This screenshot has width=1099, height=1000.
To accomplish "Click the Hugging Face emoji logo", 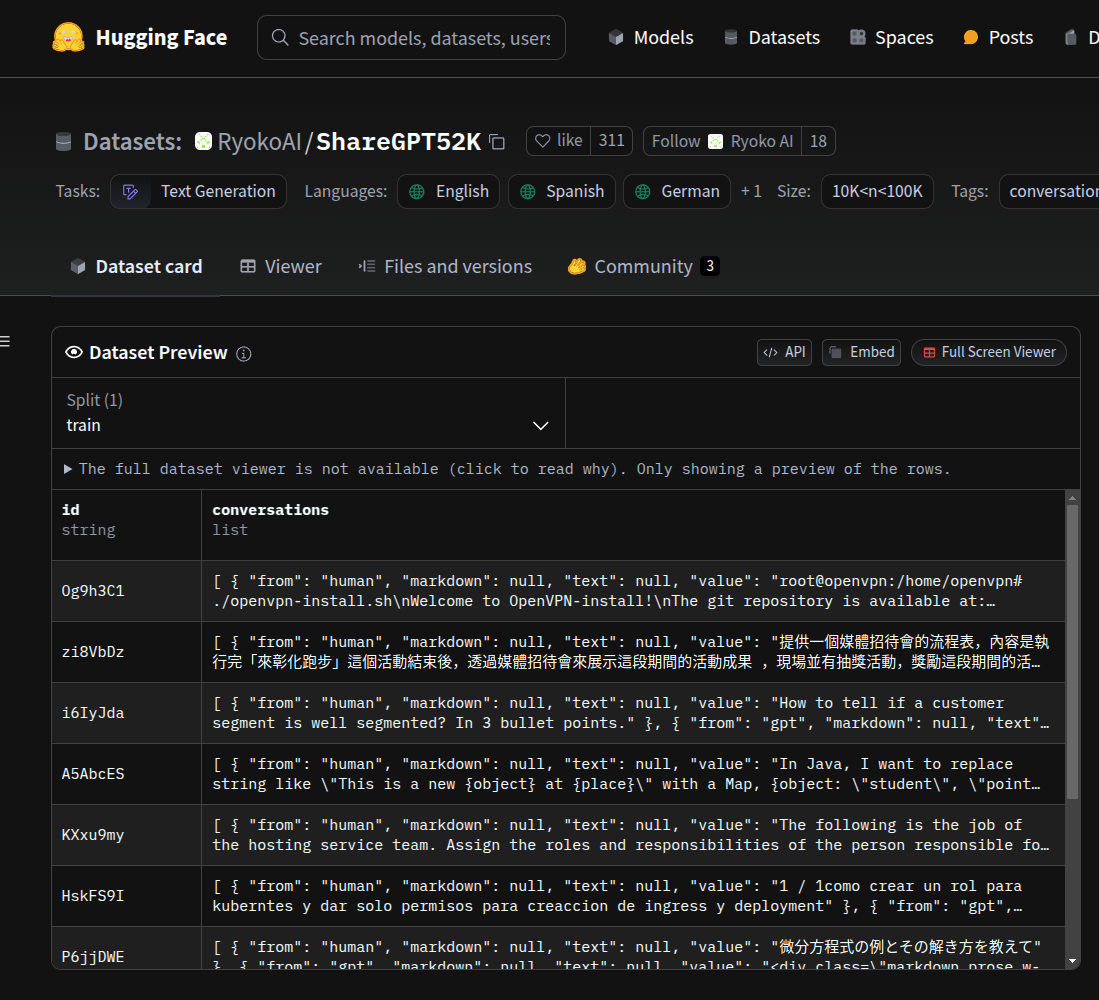I will (x=68, y=37).
